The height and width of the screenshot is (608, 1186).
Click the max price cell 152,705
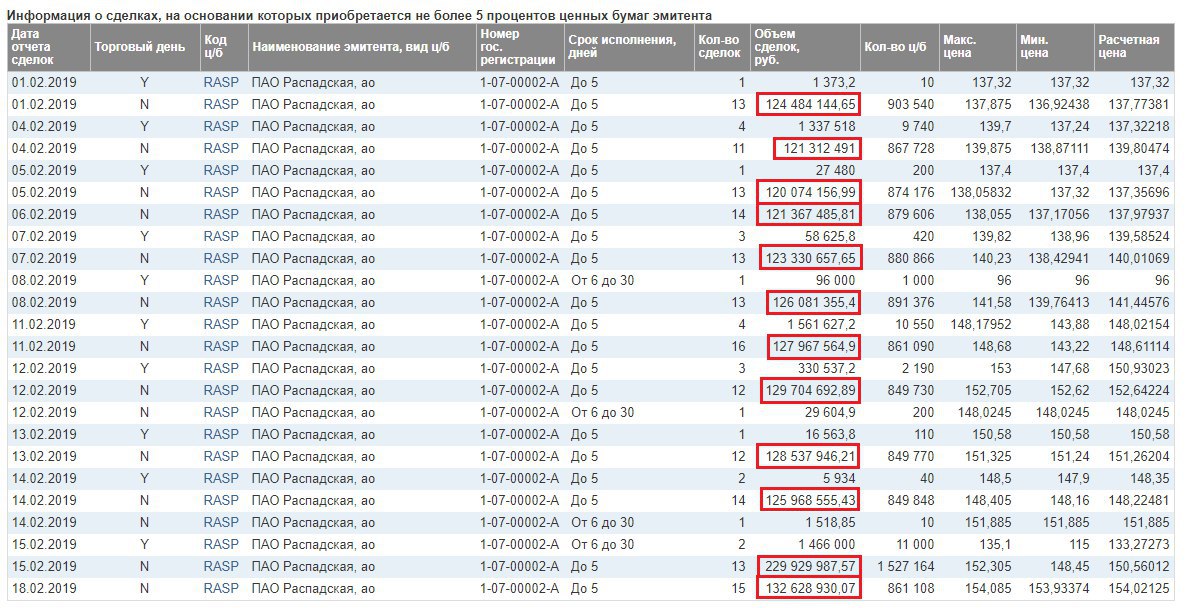click(x=987, y=390)
